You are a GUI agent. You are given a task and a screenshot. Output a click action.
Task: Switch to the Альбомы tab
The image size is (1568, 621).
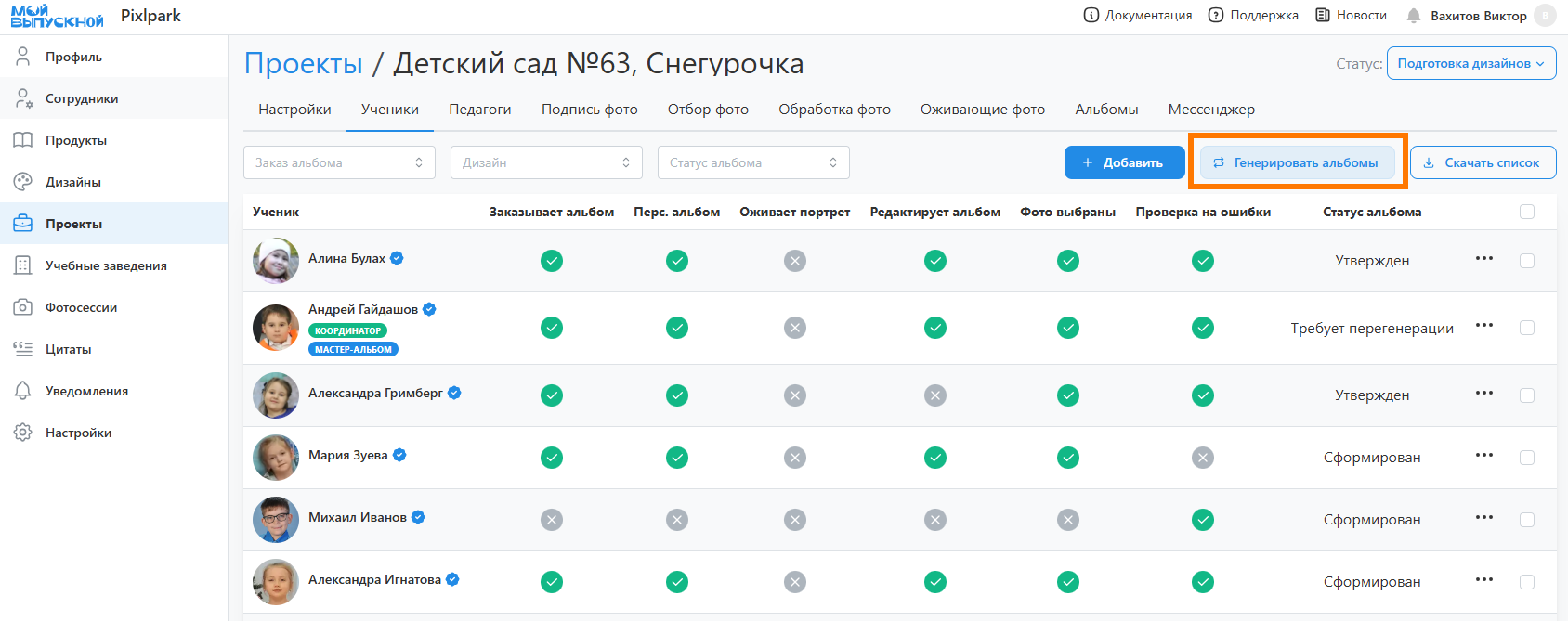pos(1106,110)
